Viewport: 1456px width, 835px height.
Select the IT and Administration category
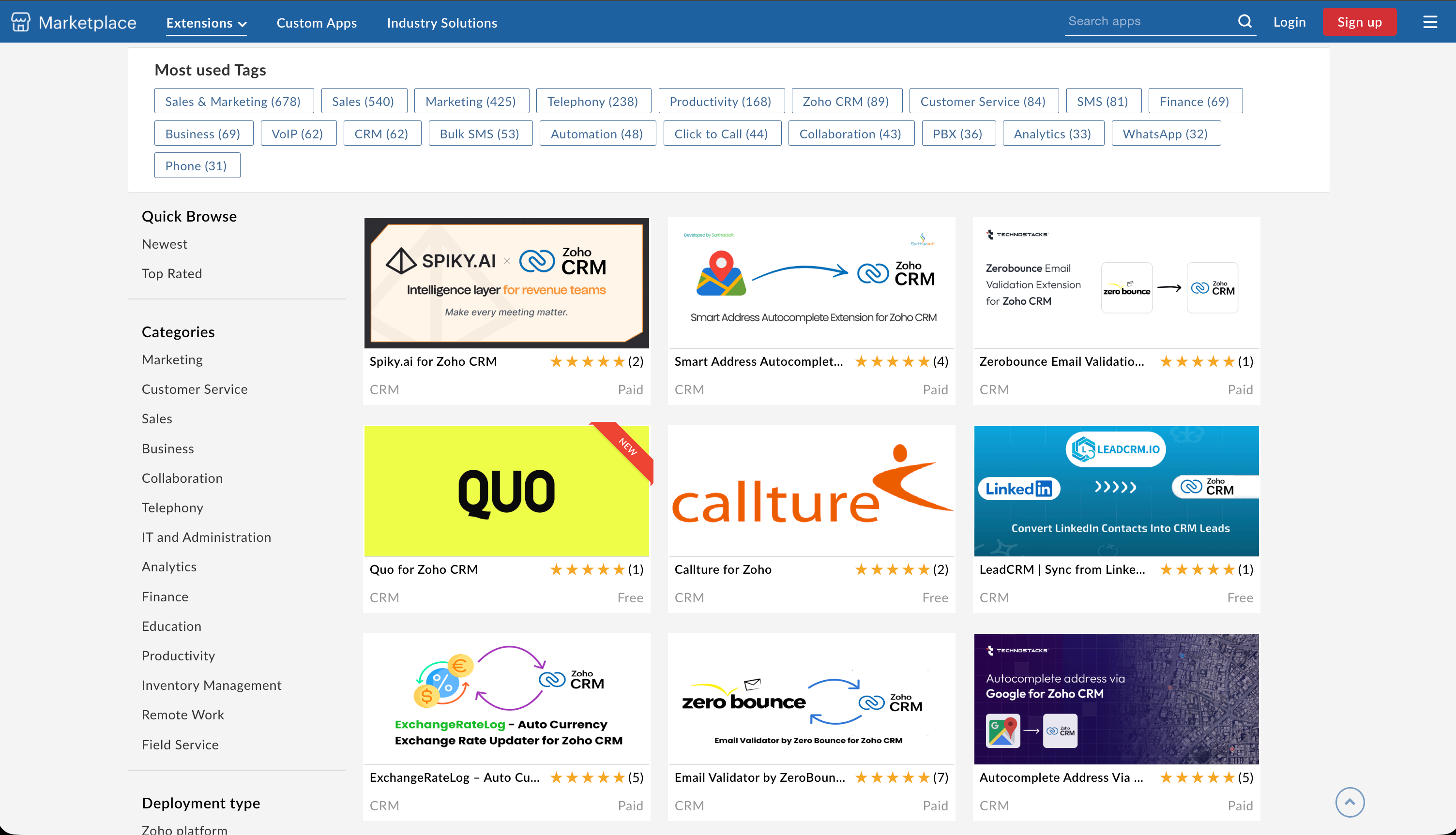(x=207, y=537)
